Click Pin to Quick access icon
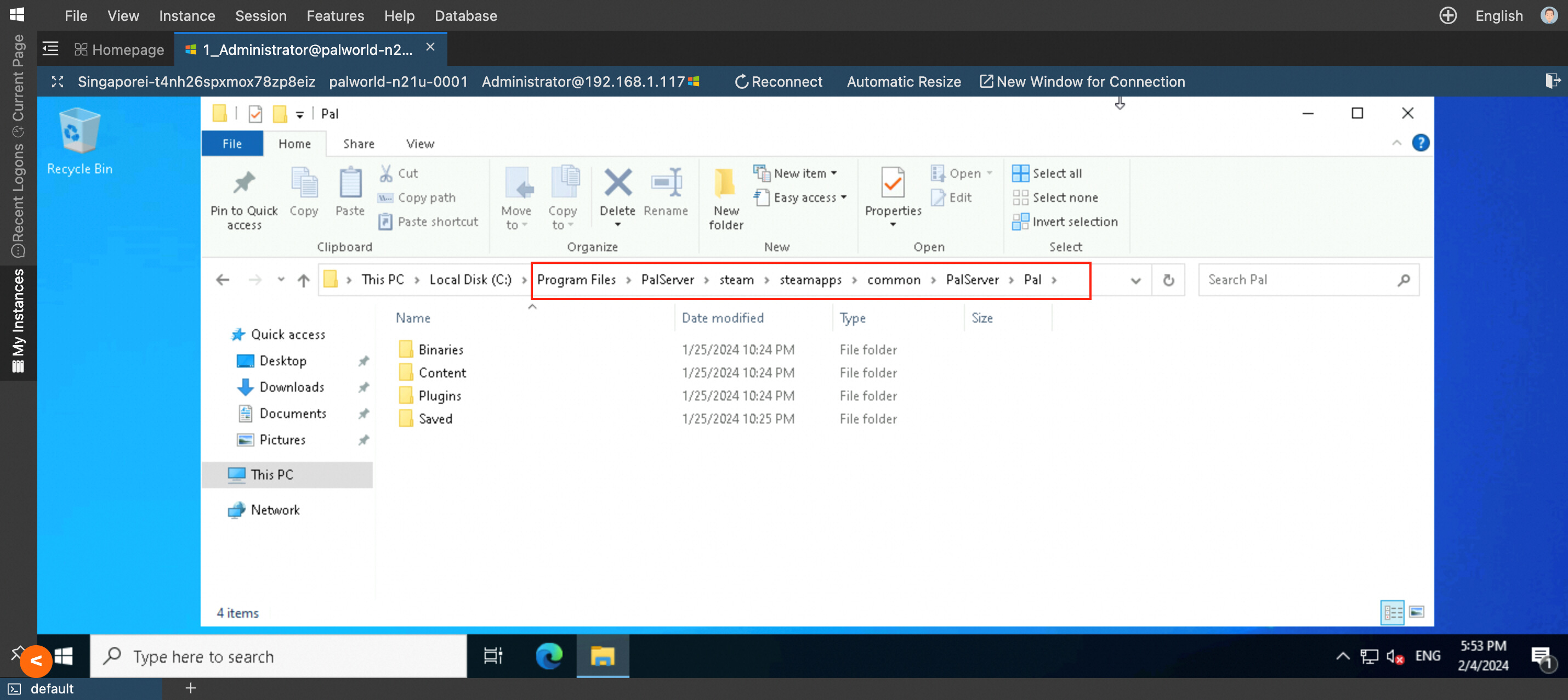 244,182
